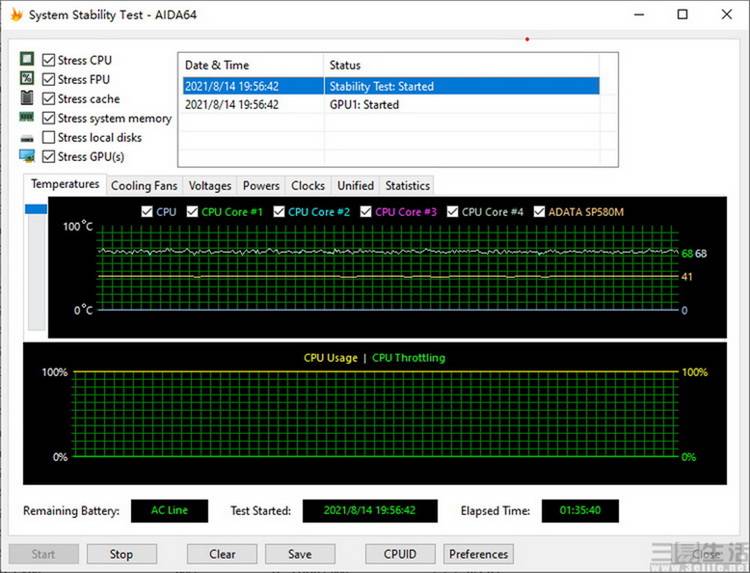Image resolution: width=750 pixels, height=573 pixels.
Task: Click the blue graph scale slider thumb
Action: click(x=36, y=209)
